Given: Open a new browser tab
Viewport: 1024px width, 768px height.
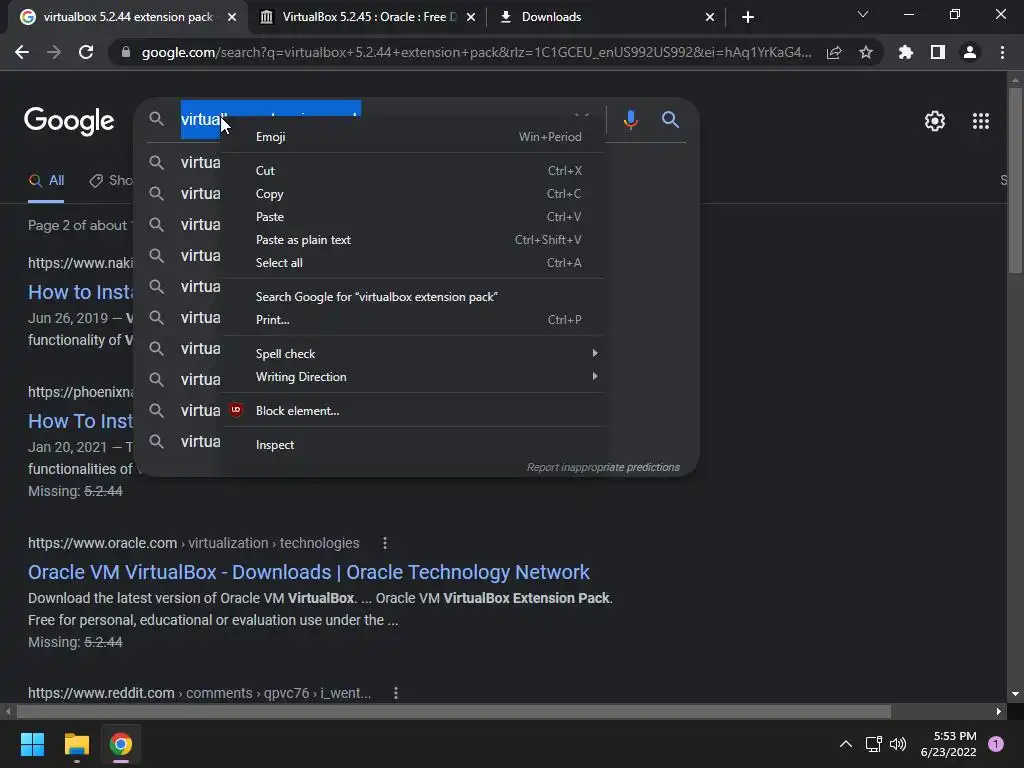Looking at the screenshot, I should tap(748, 17).
